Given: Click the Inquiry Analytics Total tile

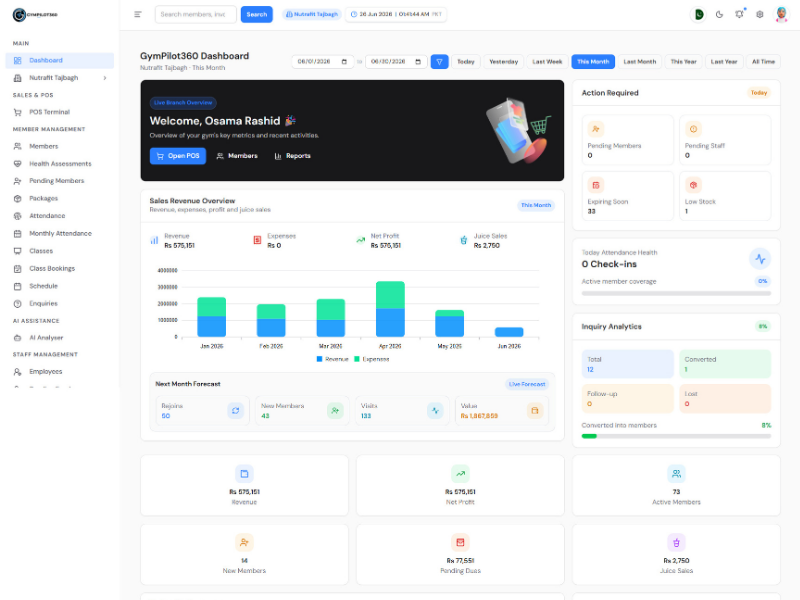Looking at the screenshot, I should pyautogui.click(x=628, y=364).
